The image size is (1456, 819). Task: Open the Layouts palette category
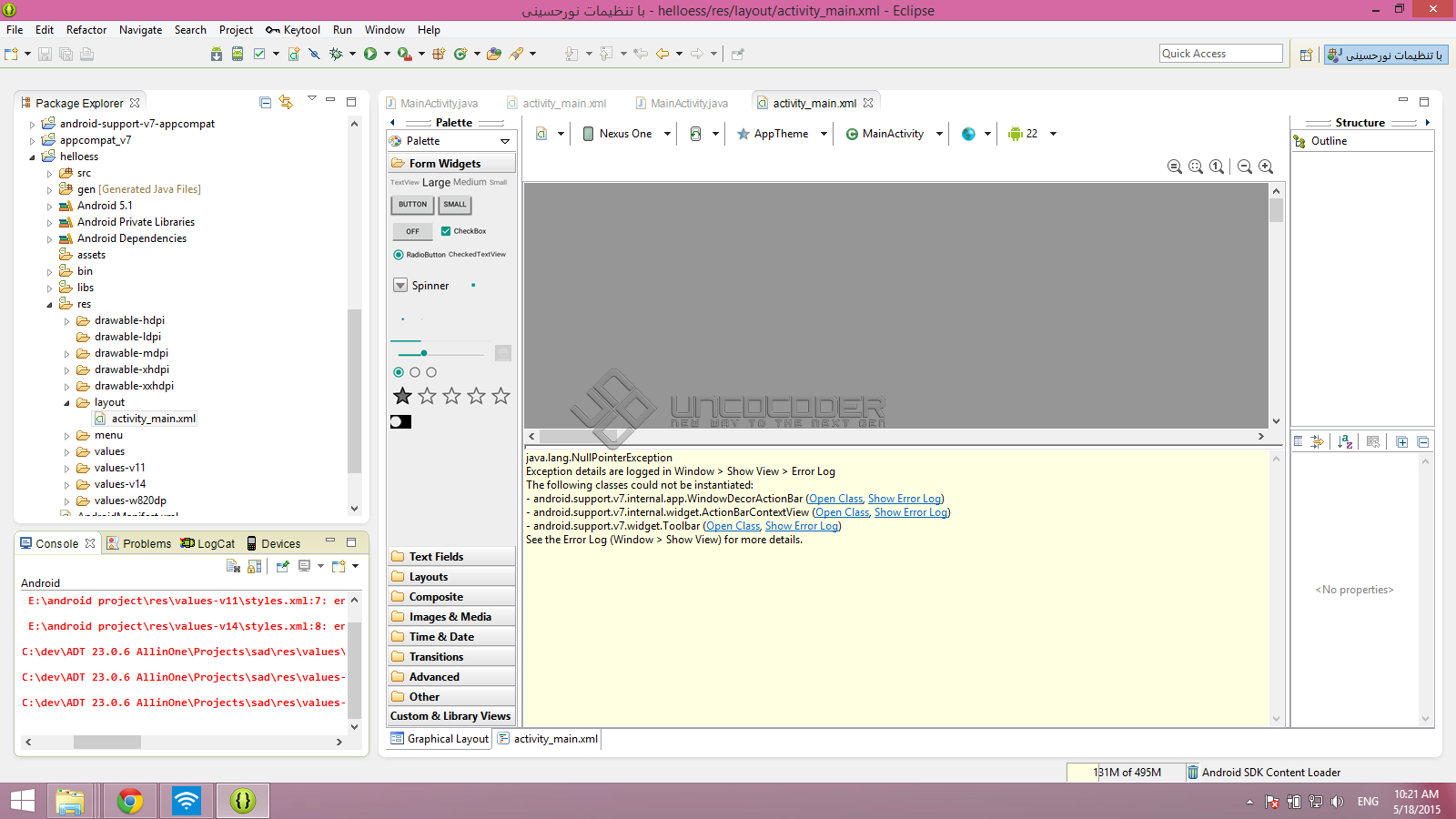tap(451, 577)
